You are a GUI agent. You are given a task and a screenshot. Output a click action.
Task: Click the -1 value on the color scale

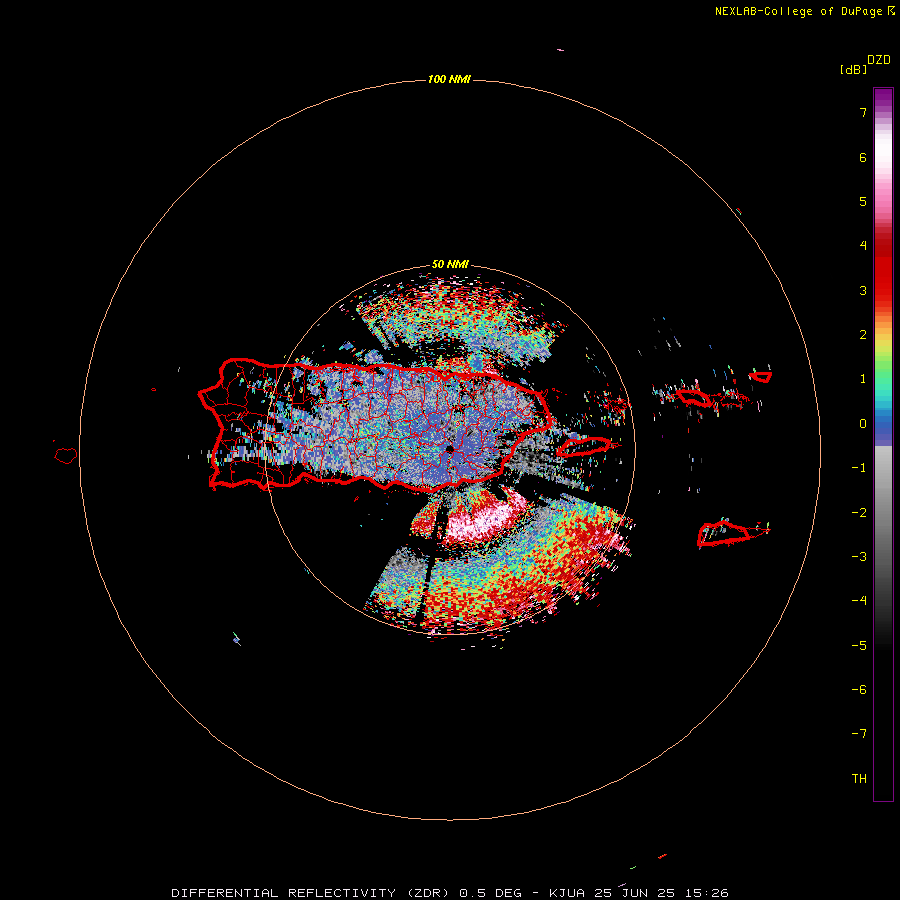point(859,468)
